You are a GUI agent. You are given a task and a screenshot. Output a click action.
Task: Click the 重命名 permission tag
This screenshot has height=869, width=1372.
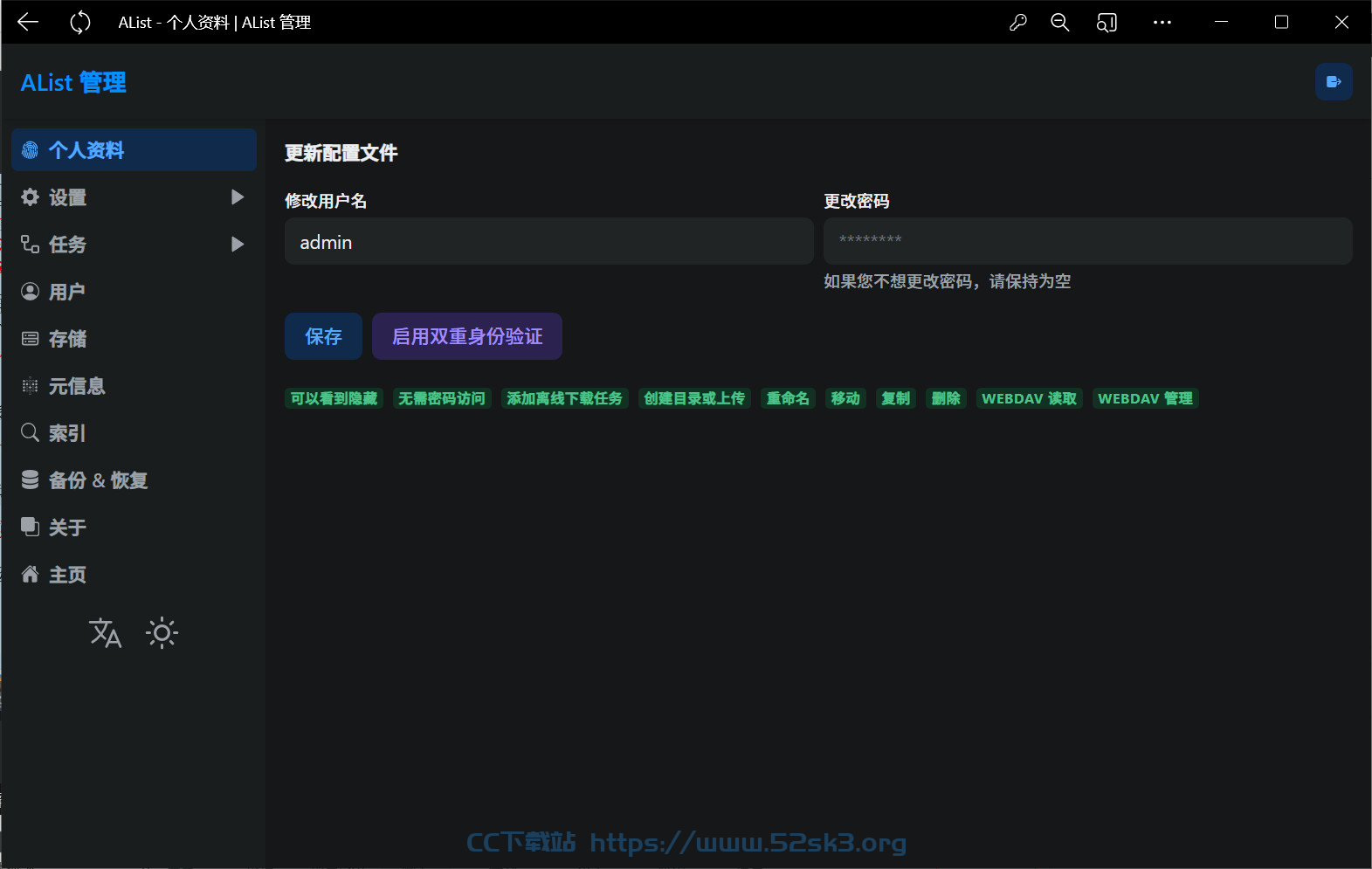coord(788,398)
